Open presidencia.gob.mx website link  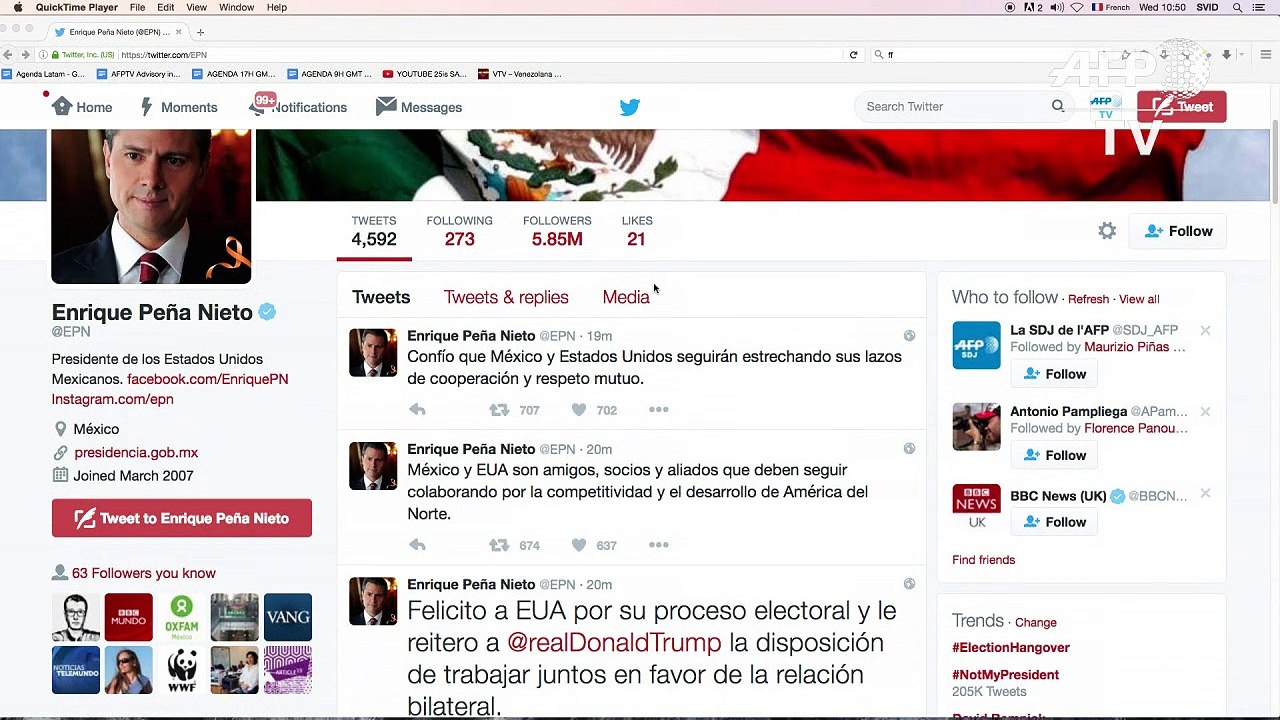click(136, 452)
